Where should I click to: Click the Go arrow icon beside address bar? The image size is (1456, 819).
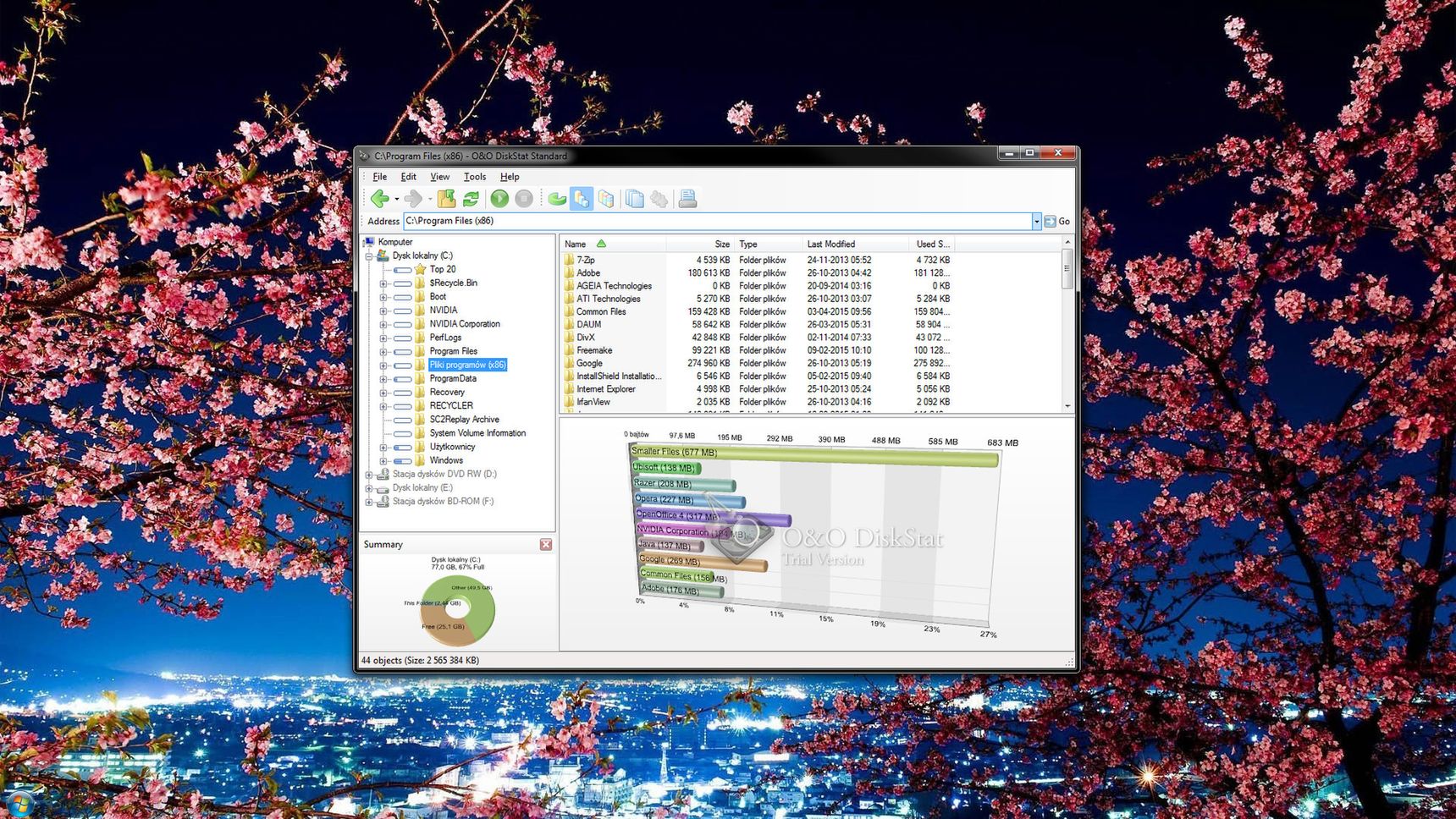tap(1050, 222)
